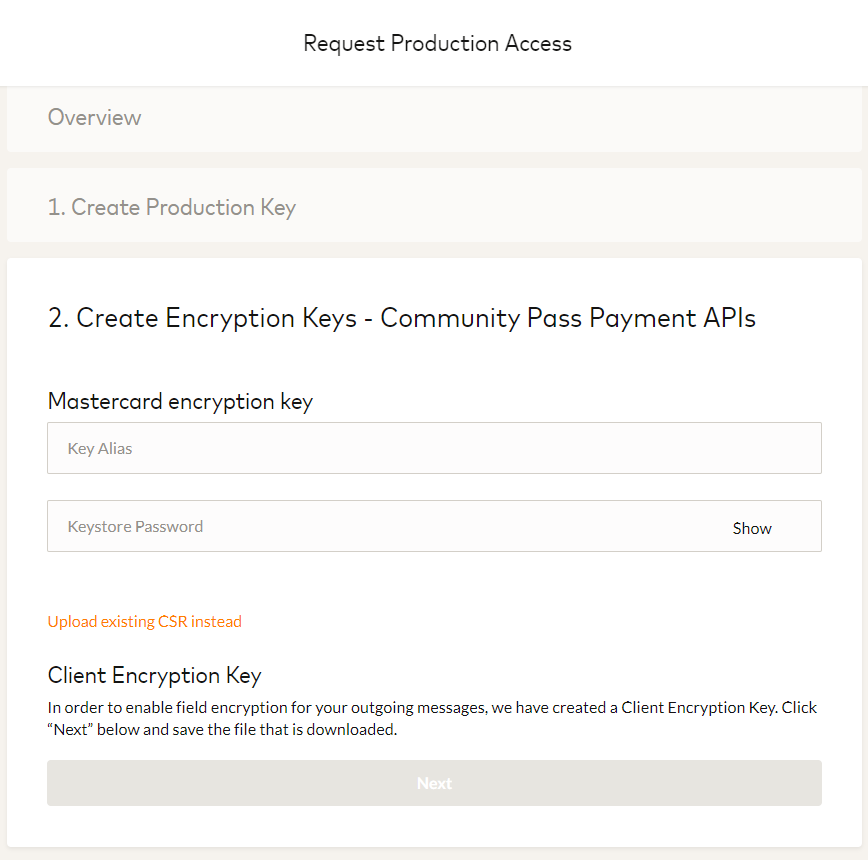Click the Client Encryption Key description paragraph
This screenshot has width=868, height=860.
(432, 718)
